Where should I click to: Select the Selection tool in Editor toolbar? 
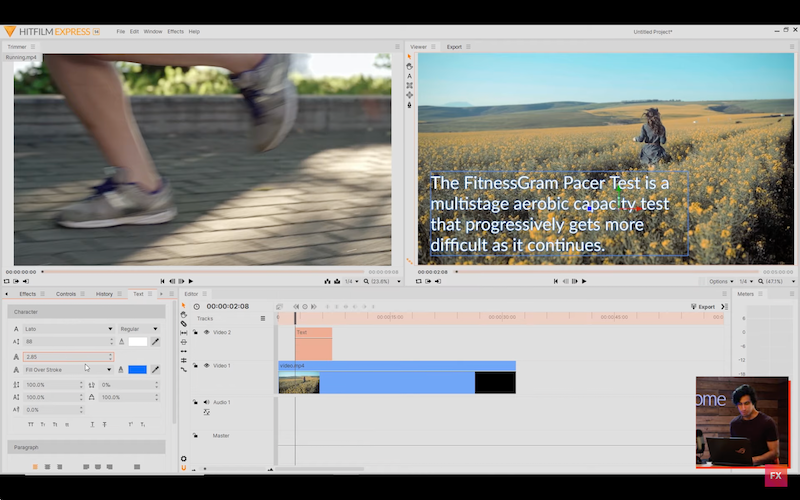184,306
